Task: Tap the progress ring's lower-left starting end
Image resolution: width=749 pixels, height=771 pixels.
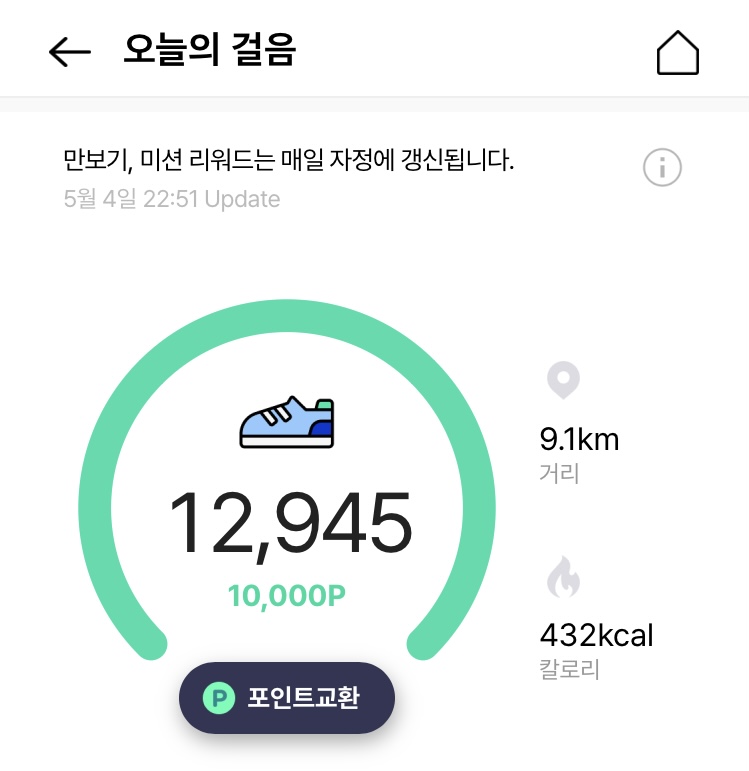Action: tap(149, 643)
